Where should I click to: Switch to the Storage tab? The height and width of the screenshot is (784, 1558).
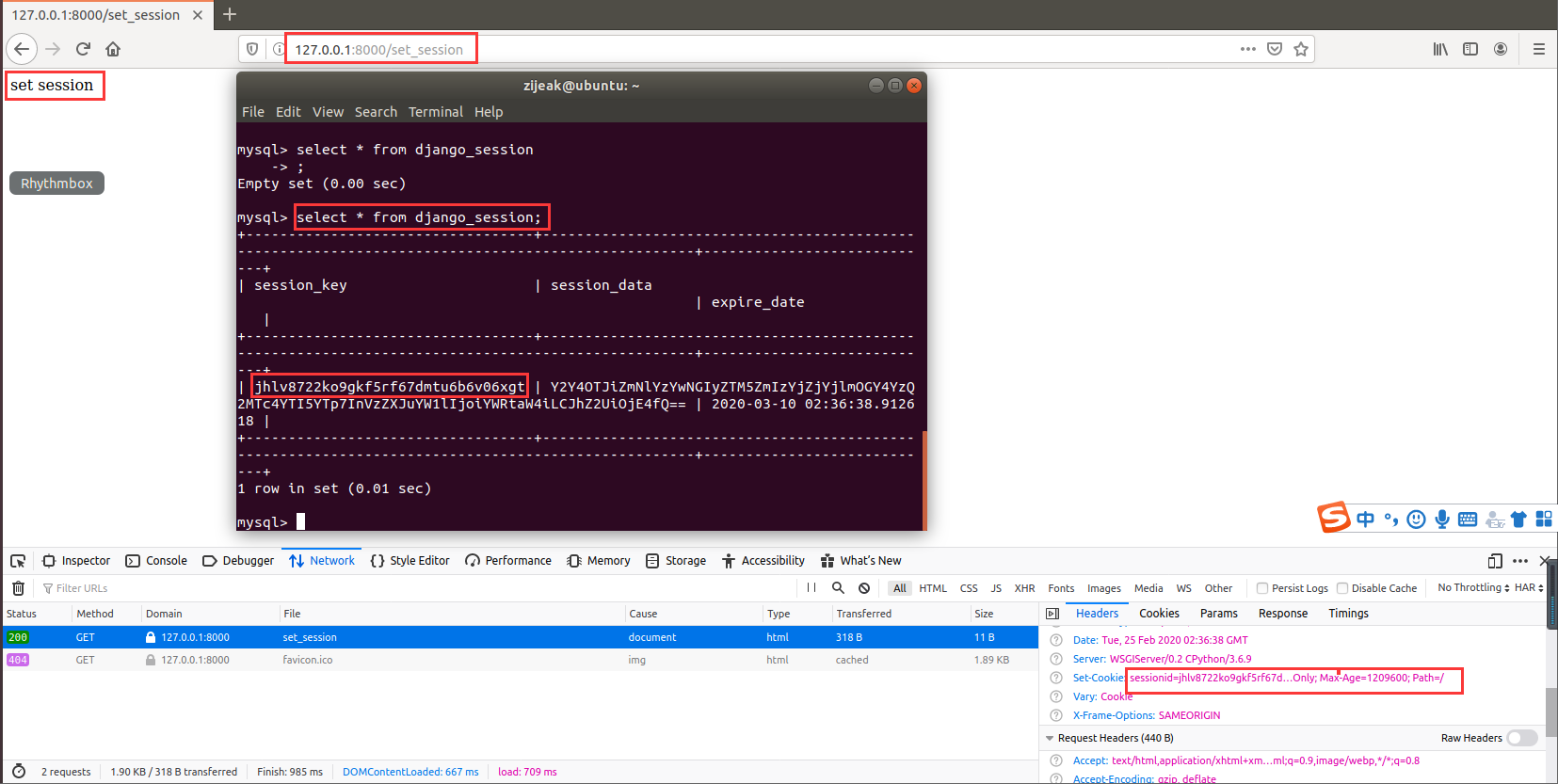(676, 561)
